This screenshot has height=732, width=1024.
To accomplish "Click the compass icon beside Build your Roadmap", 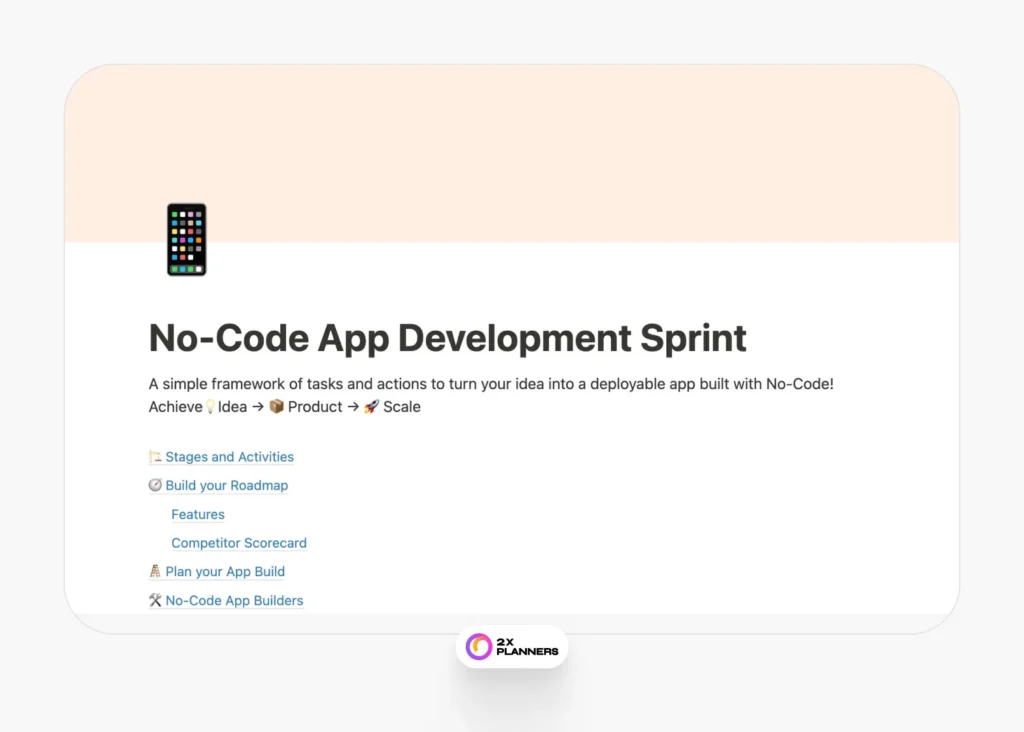I will tap(154, 485).
